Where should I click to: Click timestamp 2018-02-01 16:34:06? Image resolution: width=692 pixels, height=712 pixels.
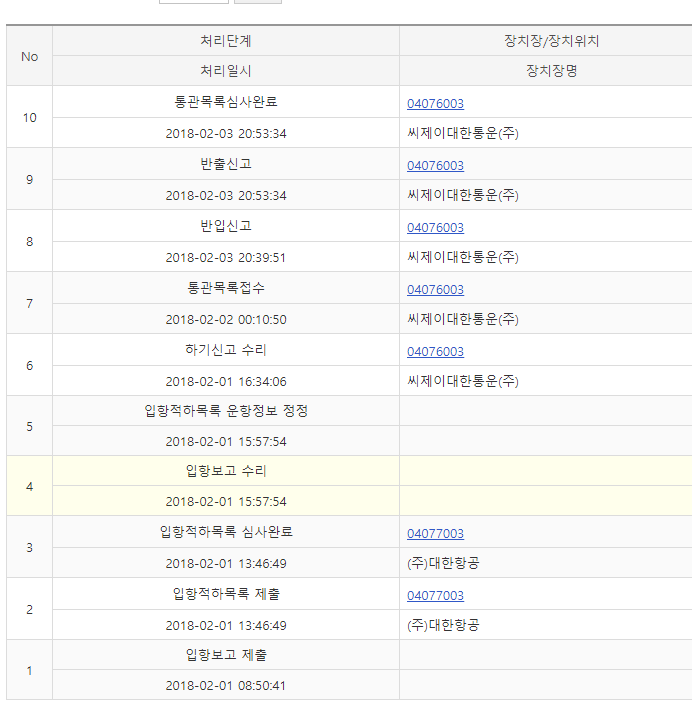[x=226, y=381]
